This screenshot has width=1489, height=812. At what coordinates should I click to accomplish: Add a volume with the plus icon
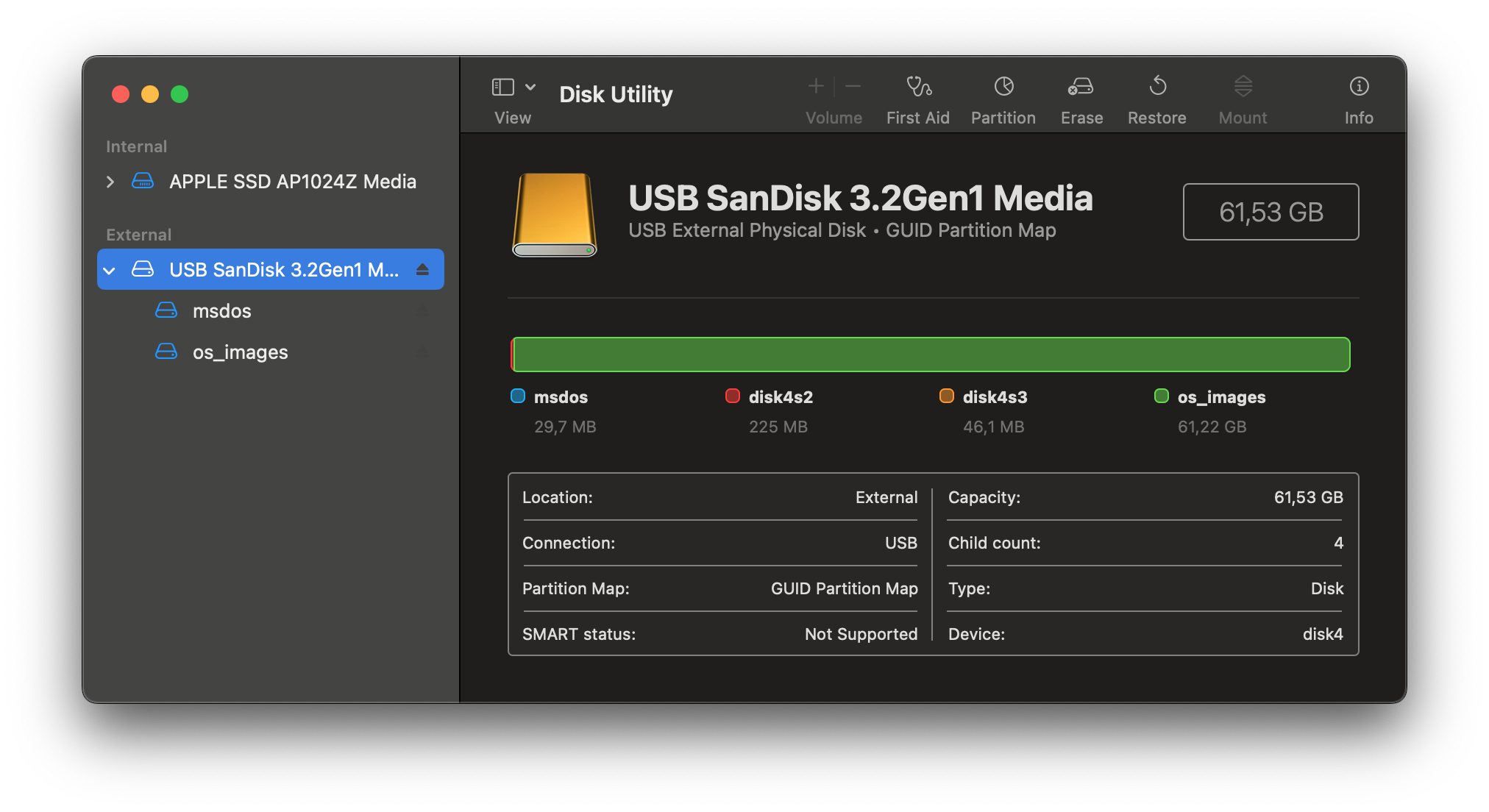click(815, 87)
